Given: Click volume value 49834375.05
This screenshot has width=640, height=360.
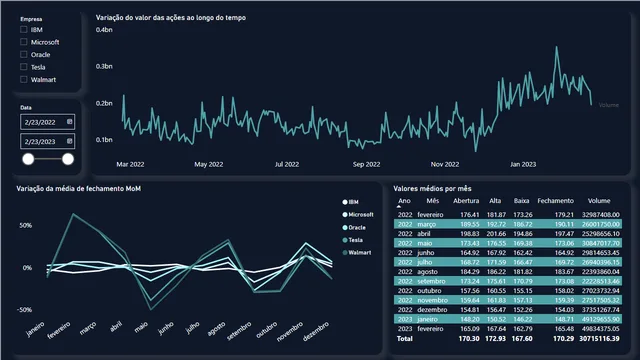Looking at the screenshot, I should coord(601,329).
